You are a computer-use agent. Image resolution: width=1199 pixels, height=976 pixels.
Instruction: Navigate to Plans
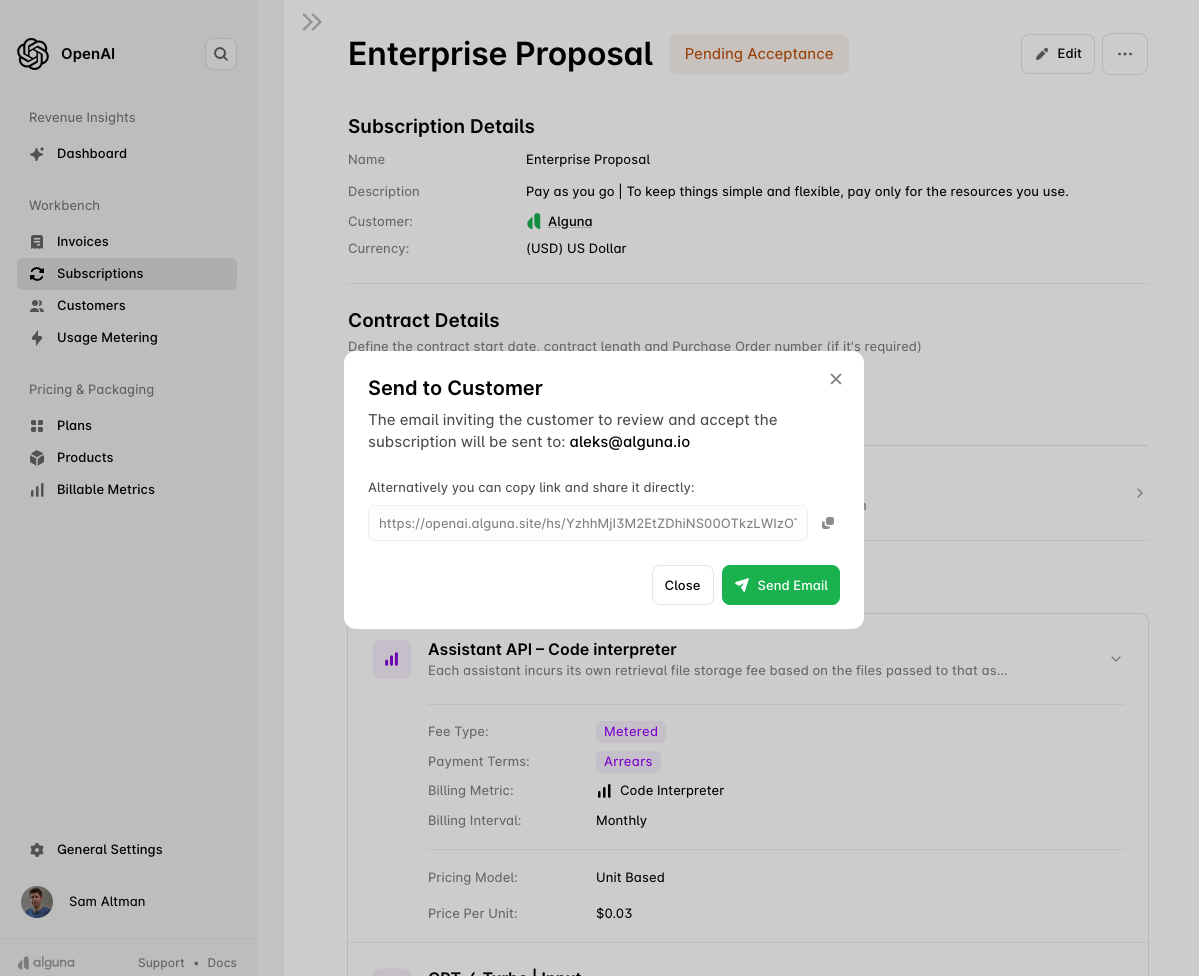tap(127, 426)
